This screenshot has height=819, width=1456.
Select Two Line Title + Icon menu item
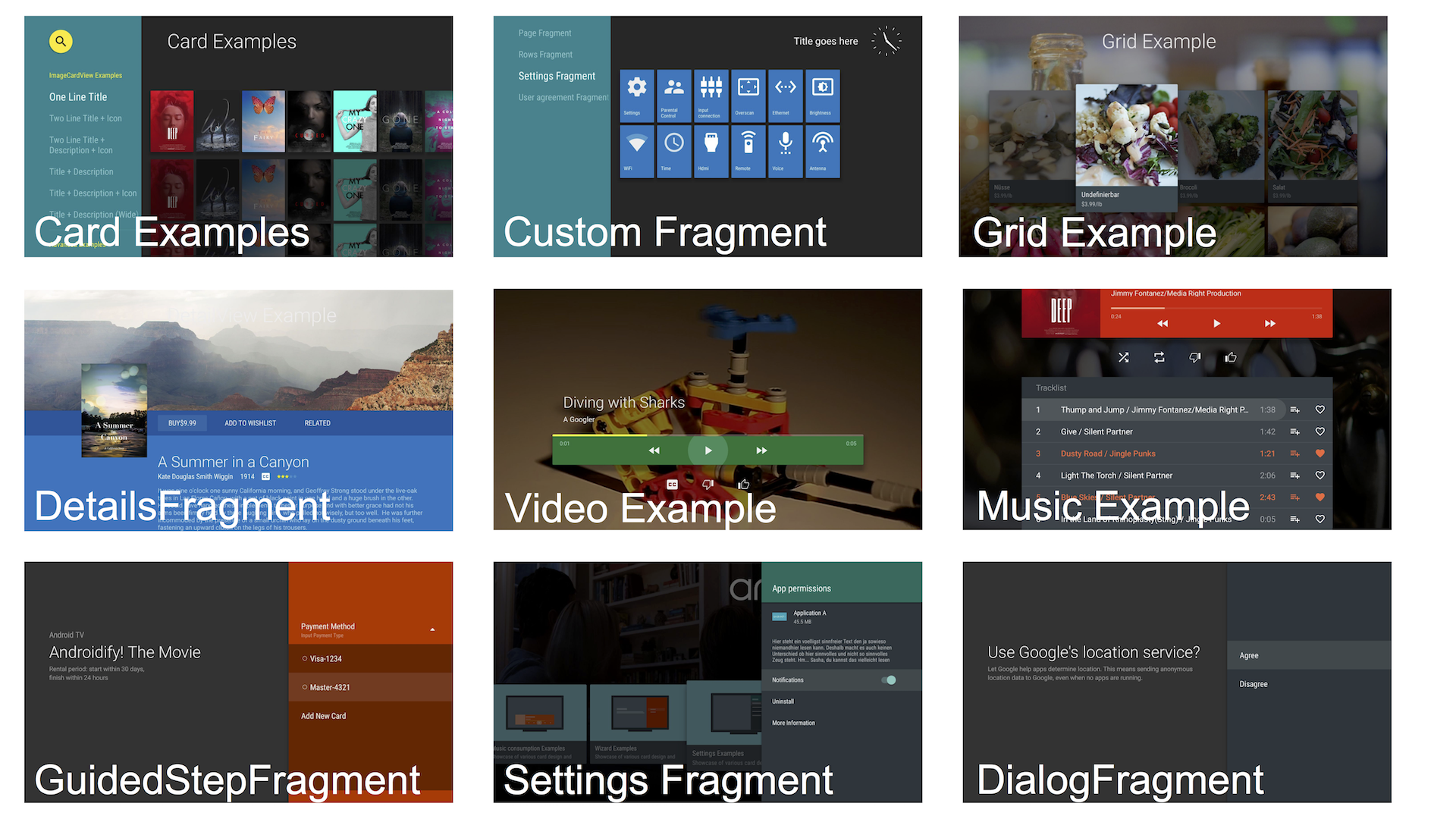pos(85,118)
